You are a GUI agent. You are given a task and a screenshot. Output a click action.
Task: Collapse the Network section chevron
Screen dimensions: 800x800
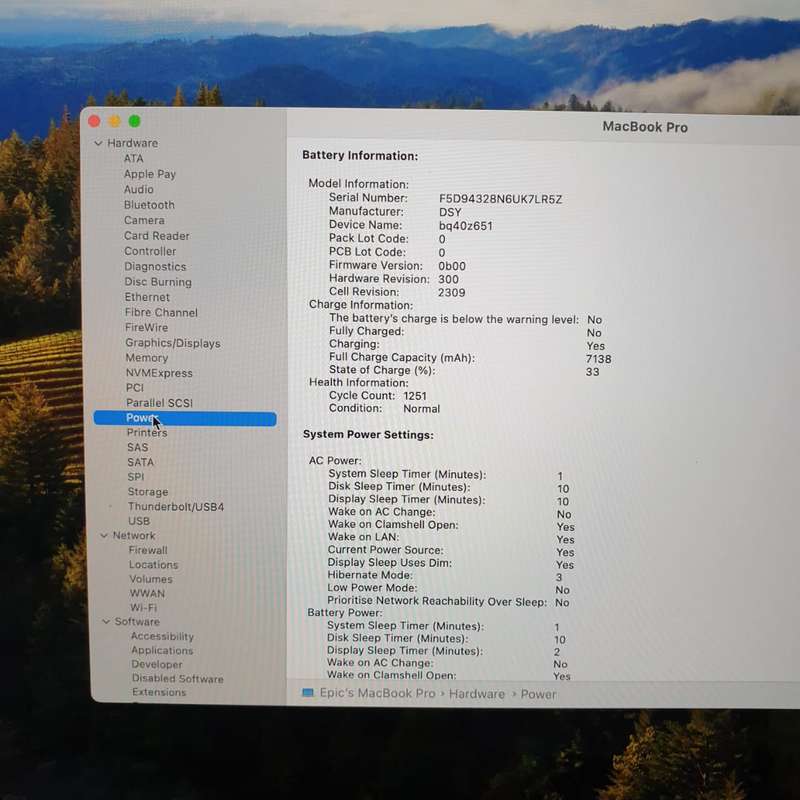point(104,535)
